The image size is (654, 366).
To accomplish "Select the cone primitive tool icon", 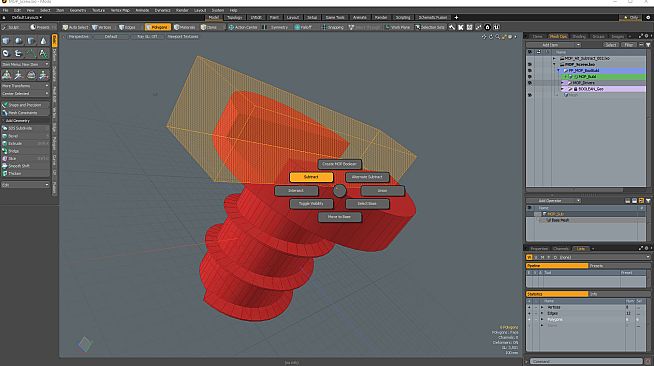I will click(43, 41).
